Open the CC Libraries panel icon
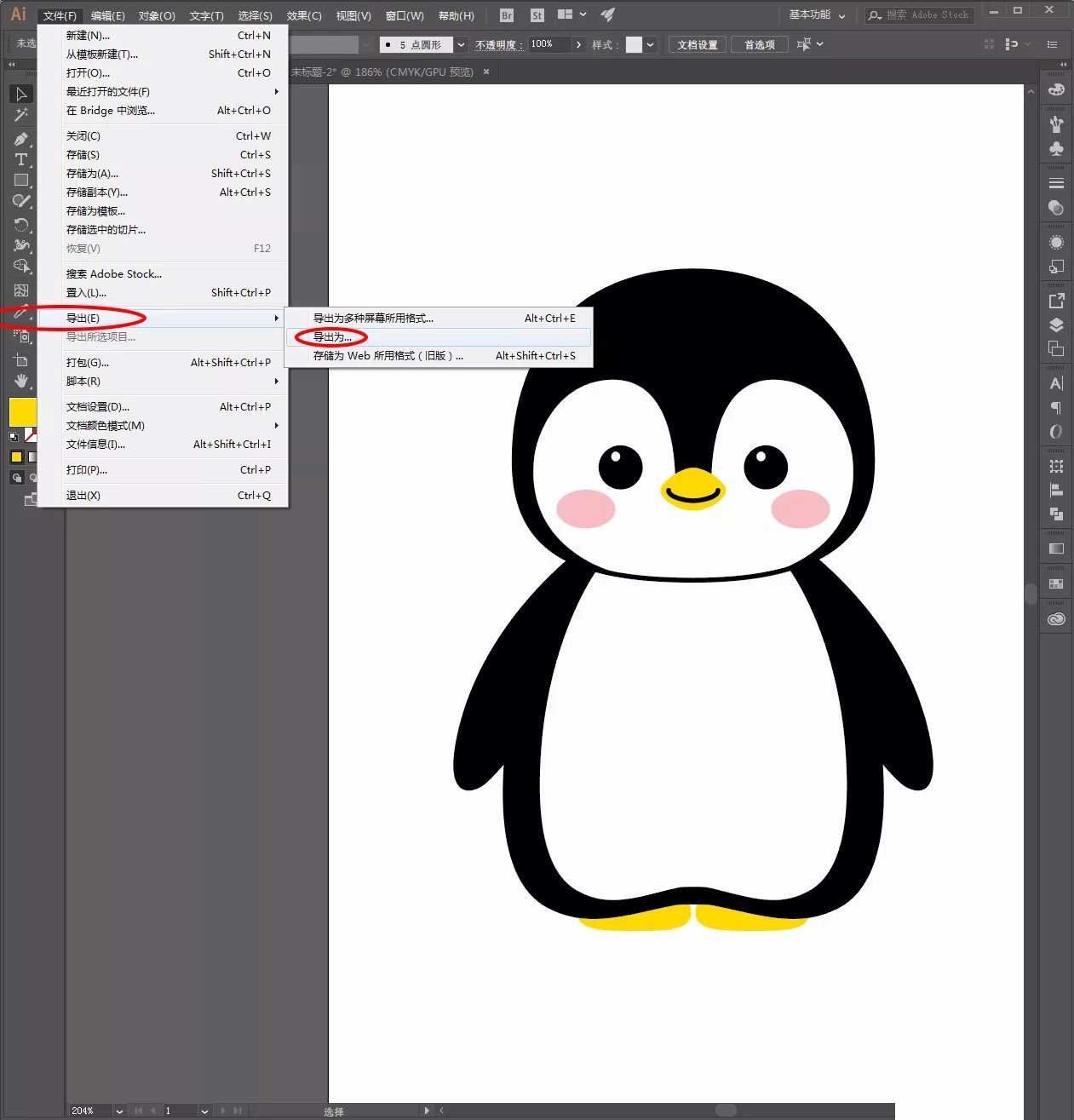The width and height of the screenshot is (1074, 1120). [1056, 619]
